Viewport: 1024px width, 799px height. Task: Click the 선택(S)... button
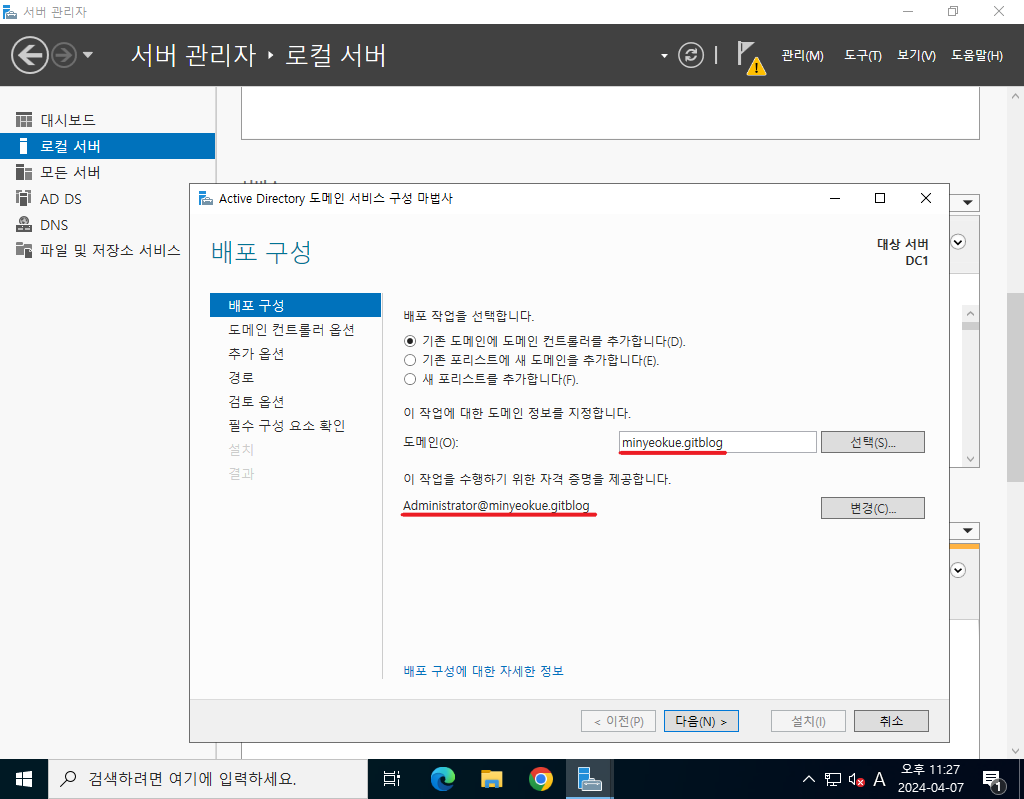(872, 442)
